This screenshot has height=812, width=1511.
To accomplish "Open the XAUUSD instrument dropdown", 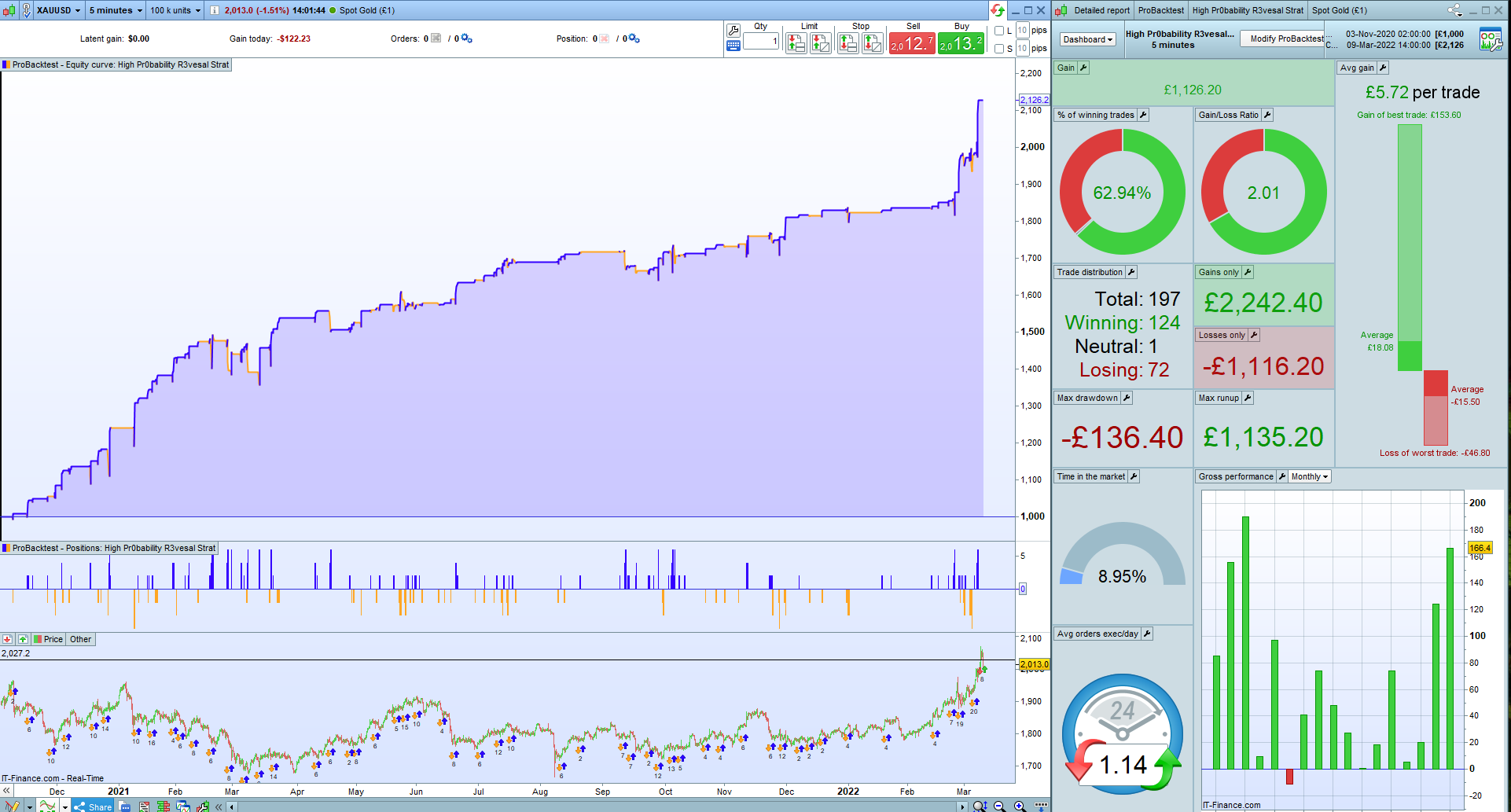I will [59, 10].
